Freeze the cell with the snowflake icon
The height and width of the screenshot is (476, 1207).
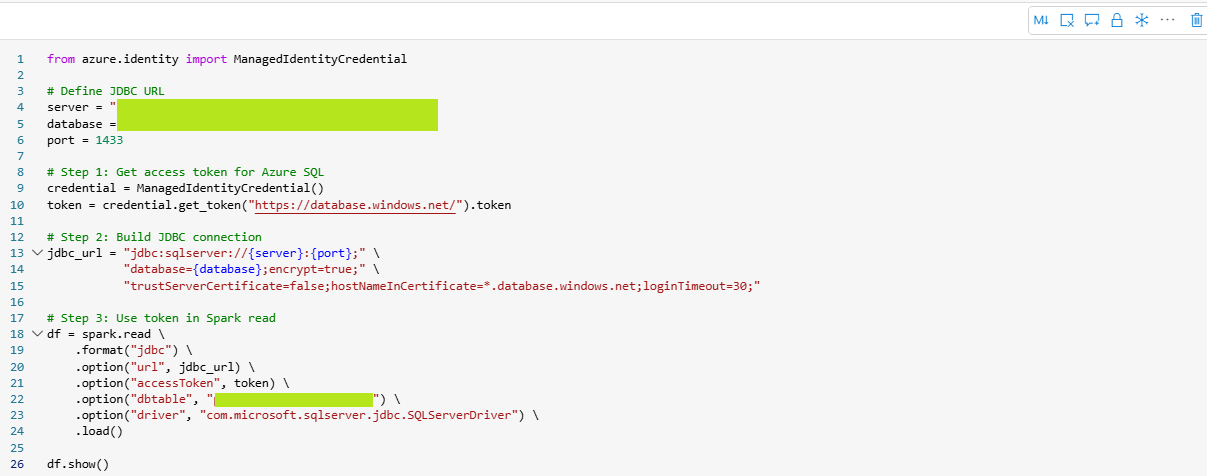point(1141,20)
